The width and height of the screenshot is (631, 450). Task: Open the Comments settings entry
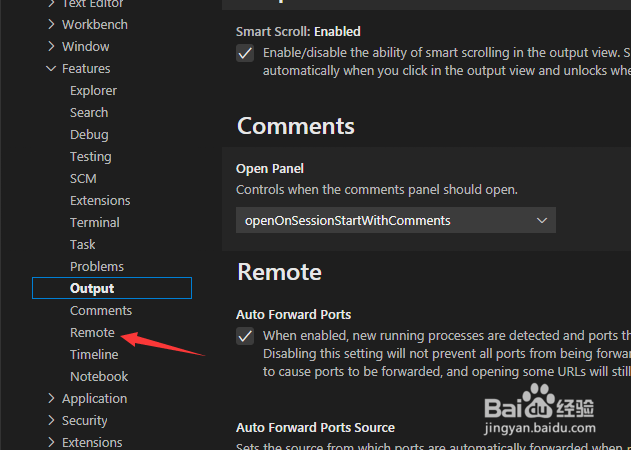(x=101, y=311)
